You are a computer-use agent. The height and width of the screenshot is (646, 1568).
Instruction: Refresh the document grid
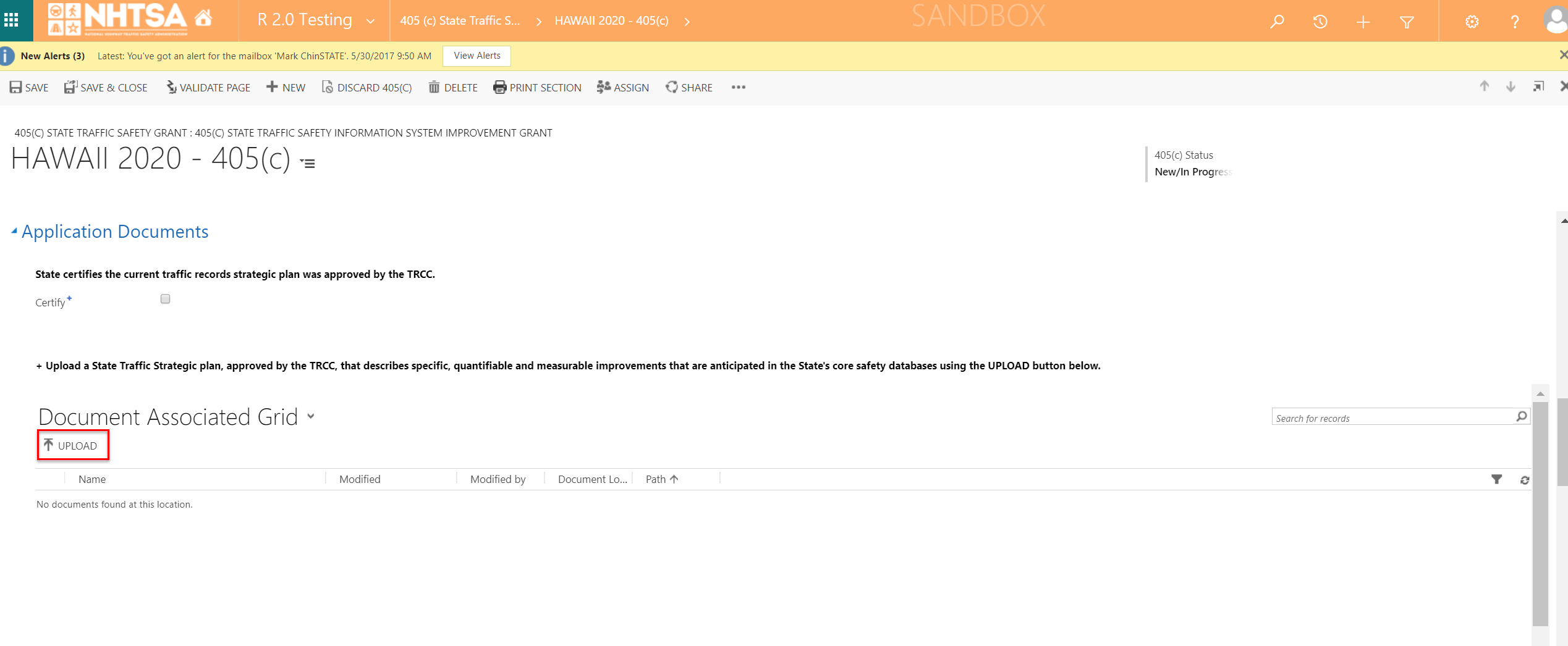1525,480
